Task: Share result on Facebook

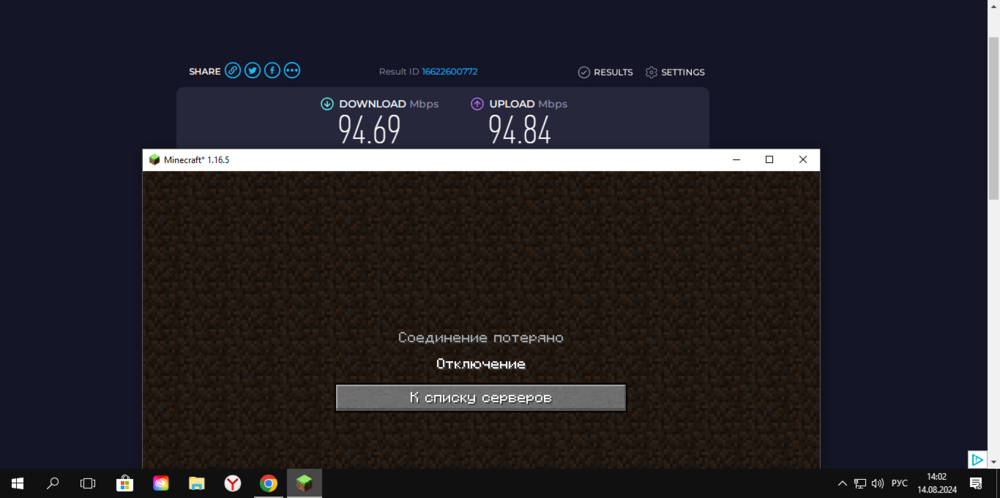Action: [272, 71]
